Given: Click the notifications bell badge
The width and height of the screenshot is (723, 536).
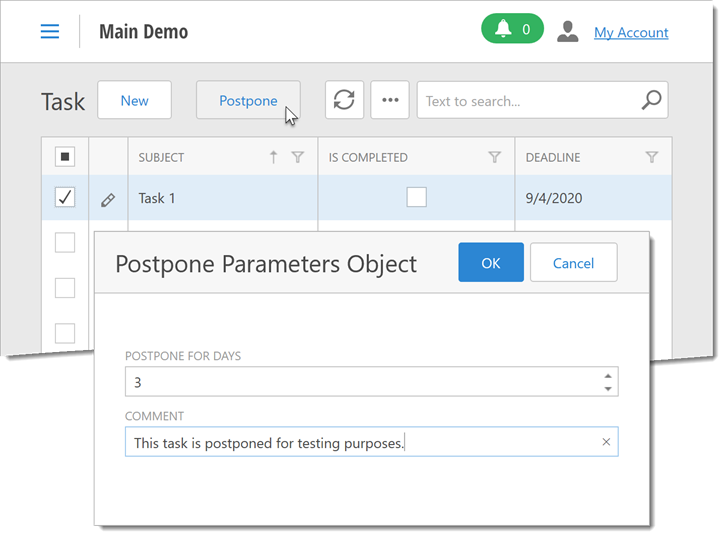Looking at the screenshot, I should (512, 29).
